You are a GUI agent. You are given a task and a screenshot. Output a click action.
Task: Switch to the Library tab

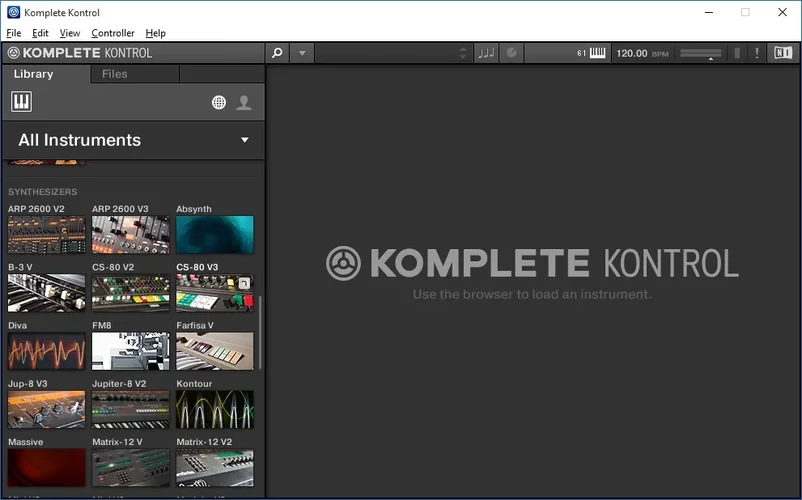point(33,74)
